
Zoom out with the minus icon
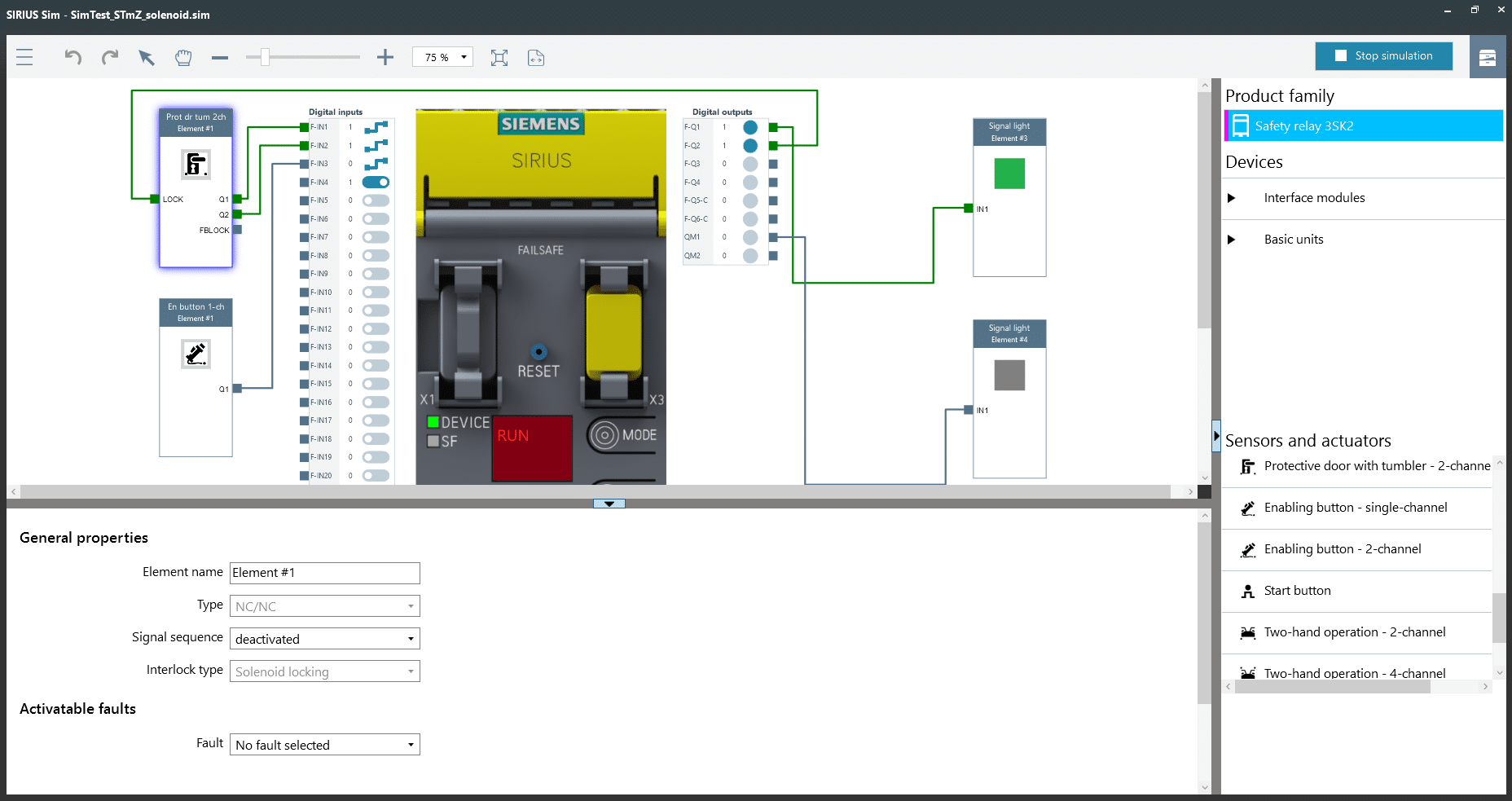220,57
